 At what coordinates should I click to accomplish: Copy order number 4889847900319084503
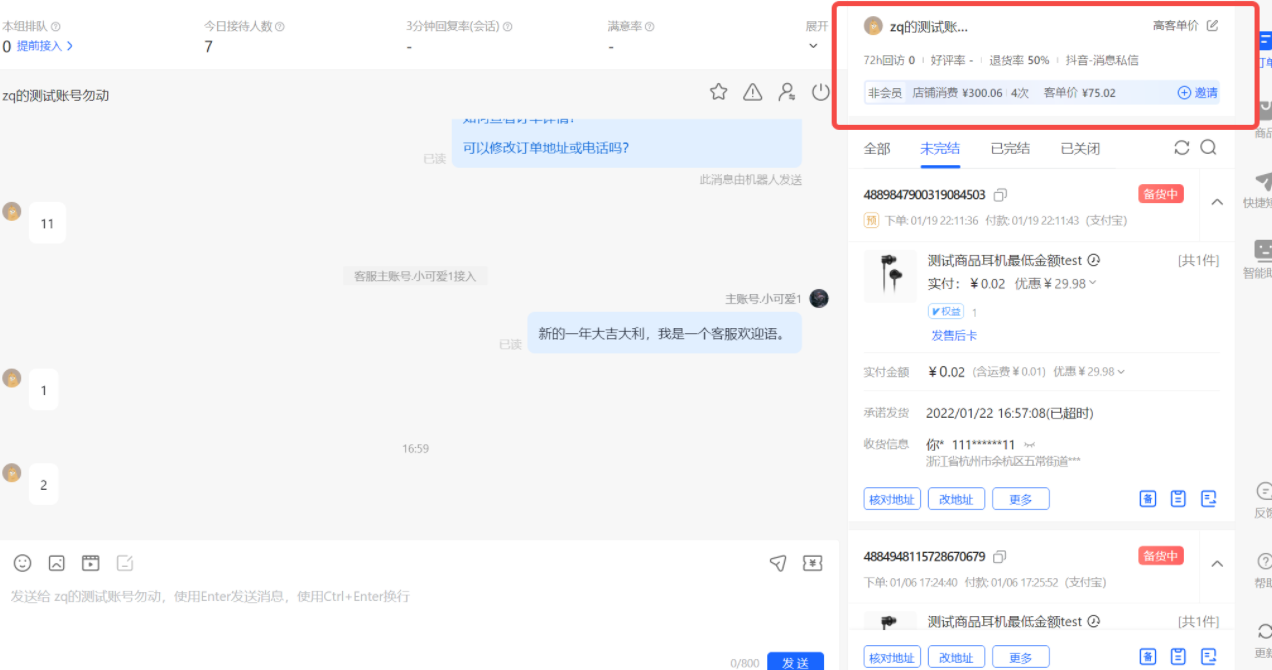click(1000, 195)
